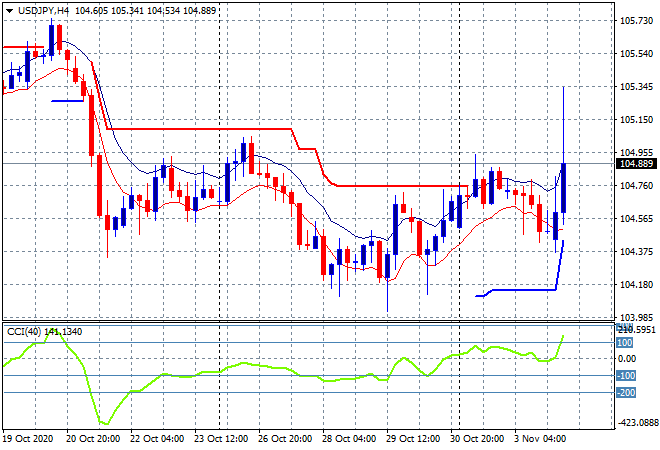This screenshot has width=660, height=450.
Task: Click the 104.955 price axis label
Action: pos(636,152)
